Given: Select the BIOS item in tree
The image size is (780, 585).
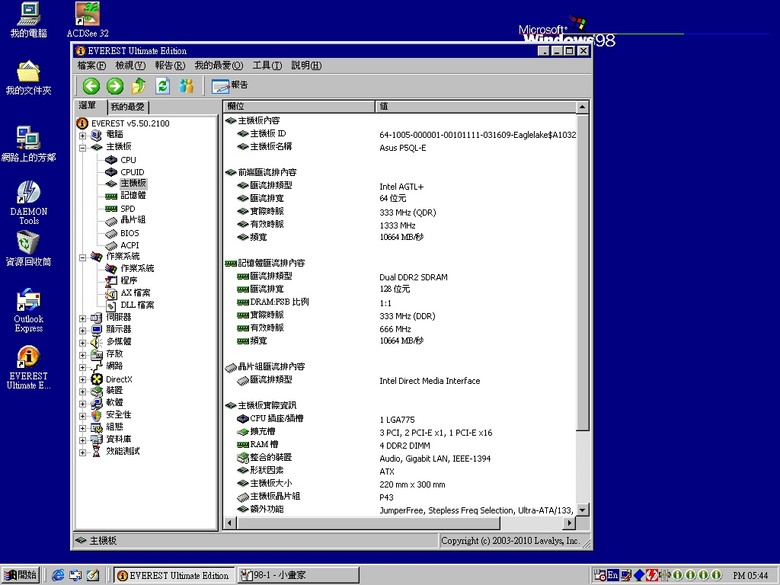Looking at the screenshot, I should click(x=129, y=233).
